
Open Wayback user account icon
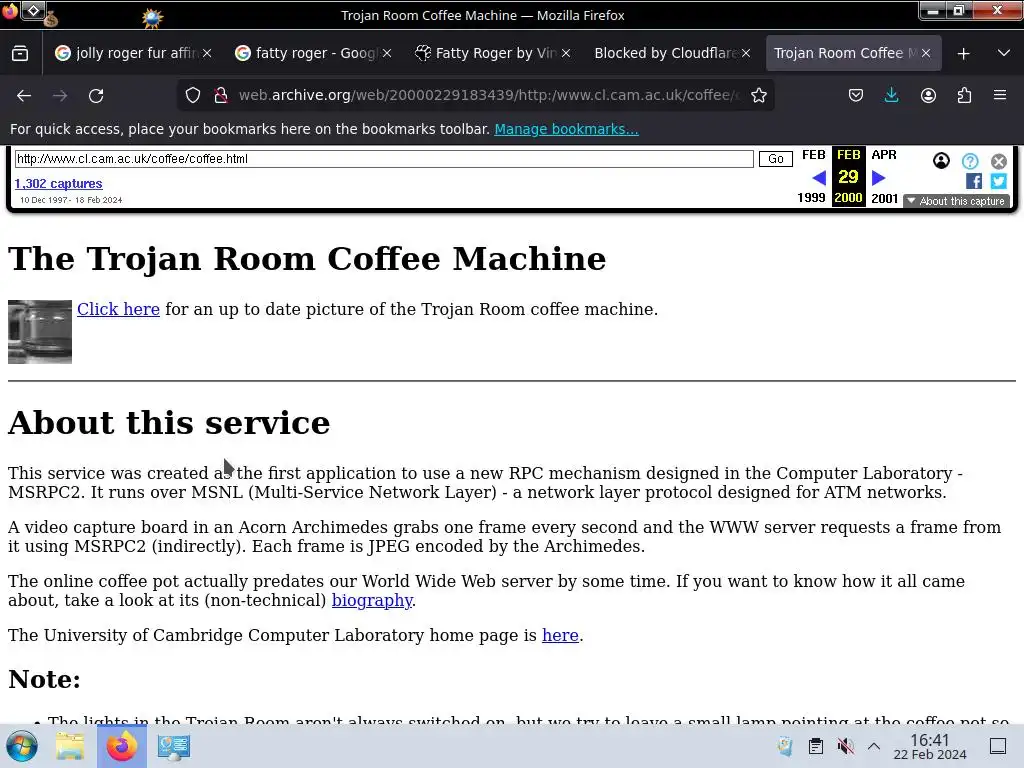click(941, 161)
